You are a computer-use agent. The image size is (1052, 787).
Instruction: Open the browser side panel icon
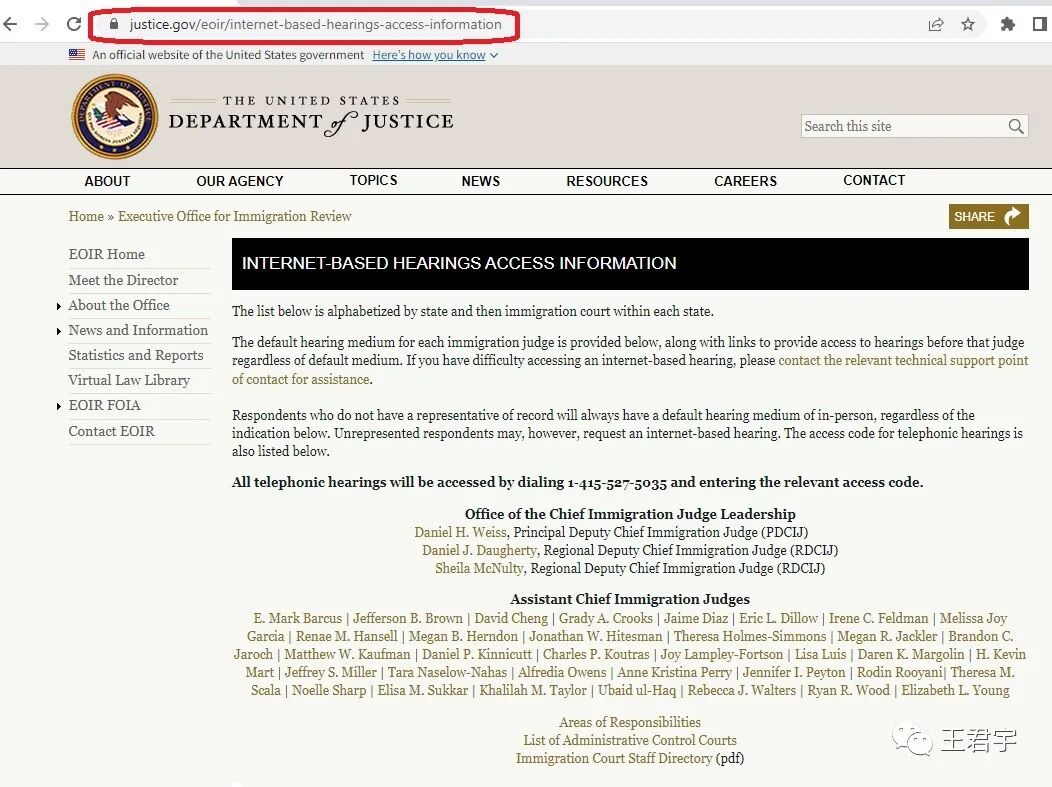[x=1040, y=24]
